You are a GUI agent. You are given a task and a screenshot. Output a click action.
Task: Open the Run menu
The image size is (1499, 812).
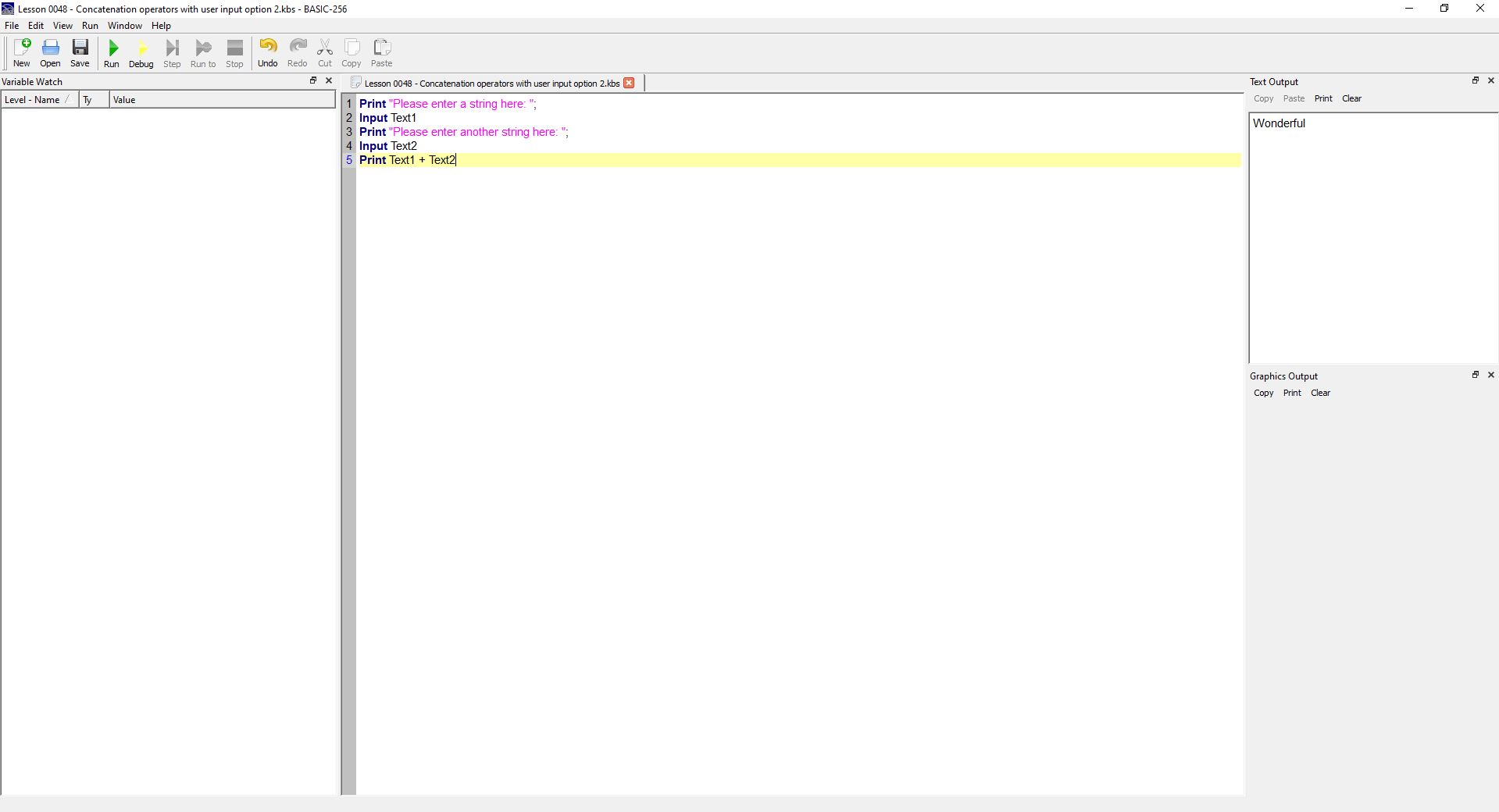pyautogui.click(x=90, y=26)
